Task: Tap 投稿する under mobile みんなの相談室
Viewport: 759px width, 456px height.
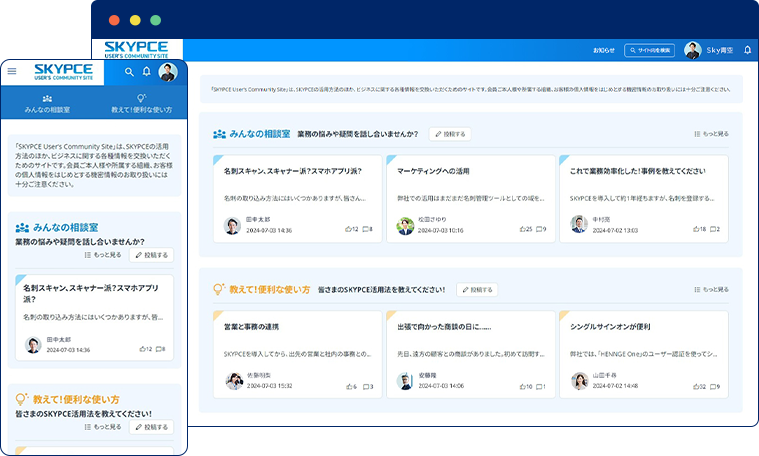Action: pyautogui.click(x=152, y=255)
